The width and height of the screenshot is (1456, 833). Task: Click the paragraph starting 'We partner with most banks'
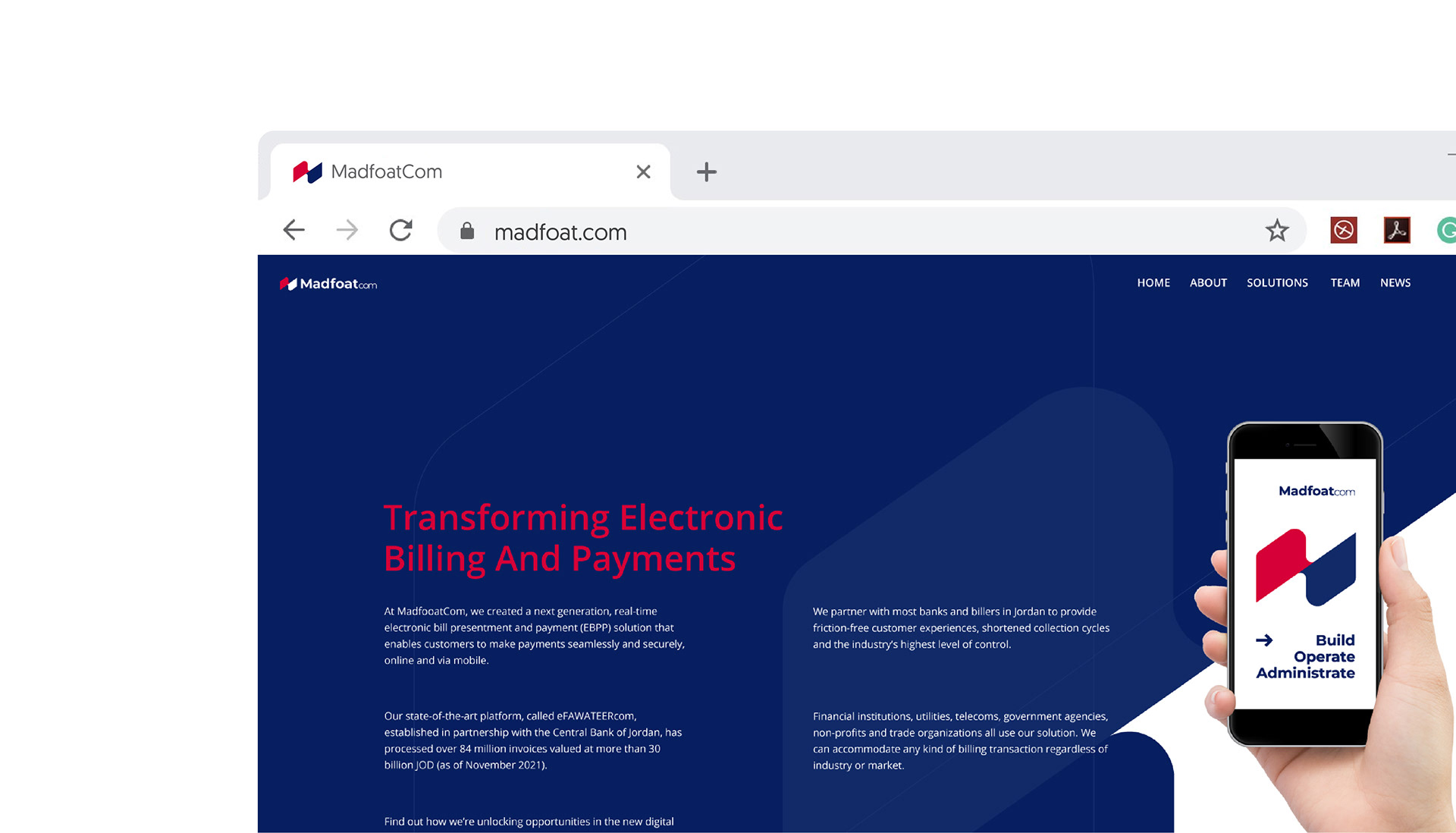pos(961,627)
